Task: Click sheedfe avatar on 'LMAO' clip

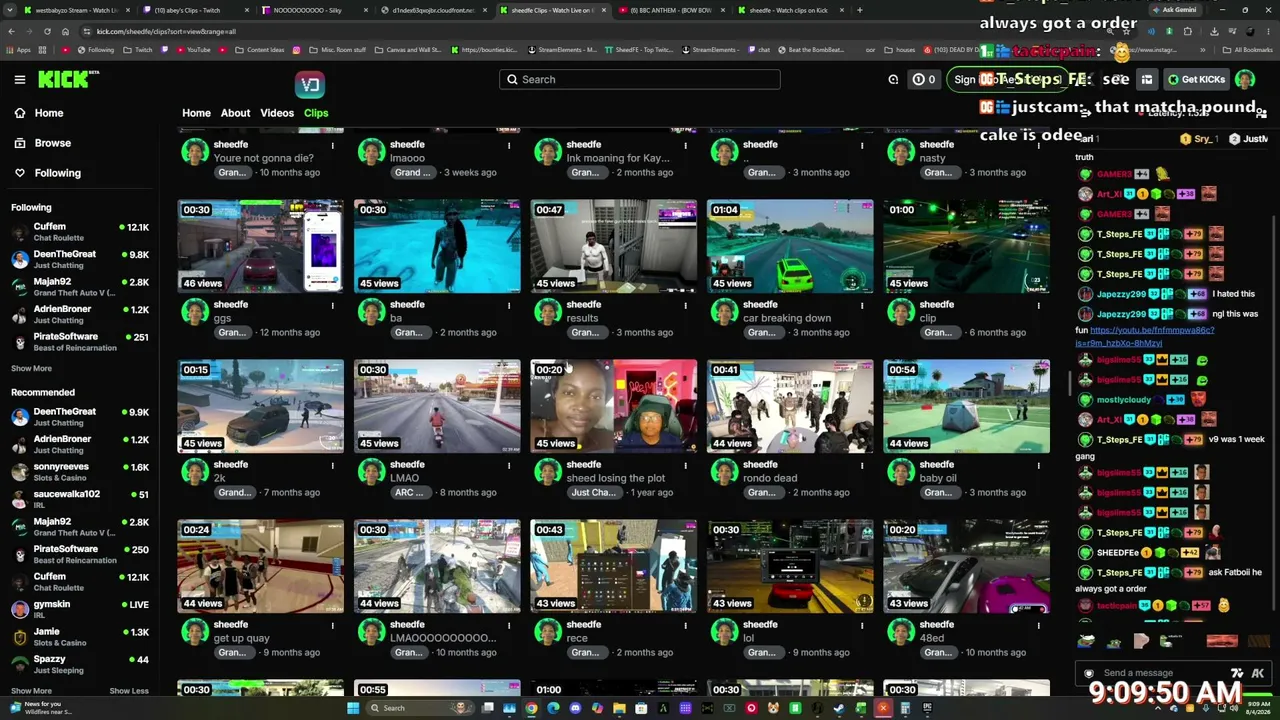Action: tap(372, 472)
